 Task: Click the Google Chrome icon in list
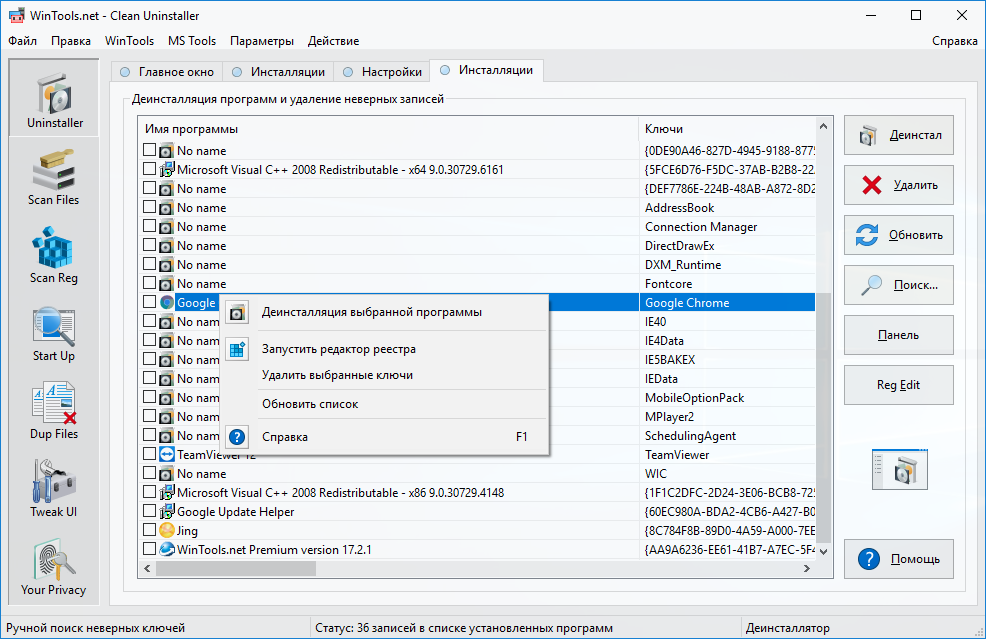[x=167, y=303]
